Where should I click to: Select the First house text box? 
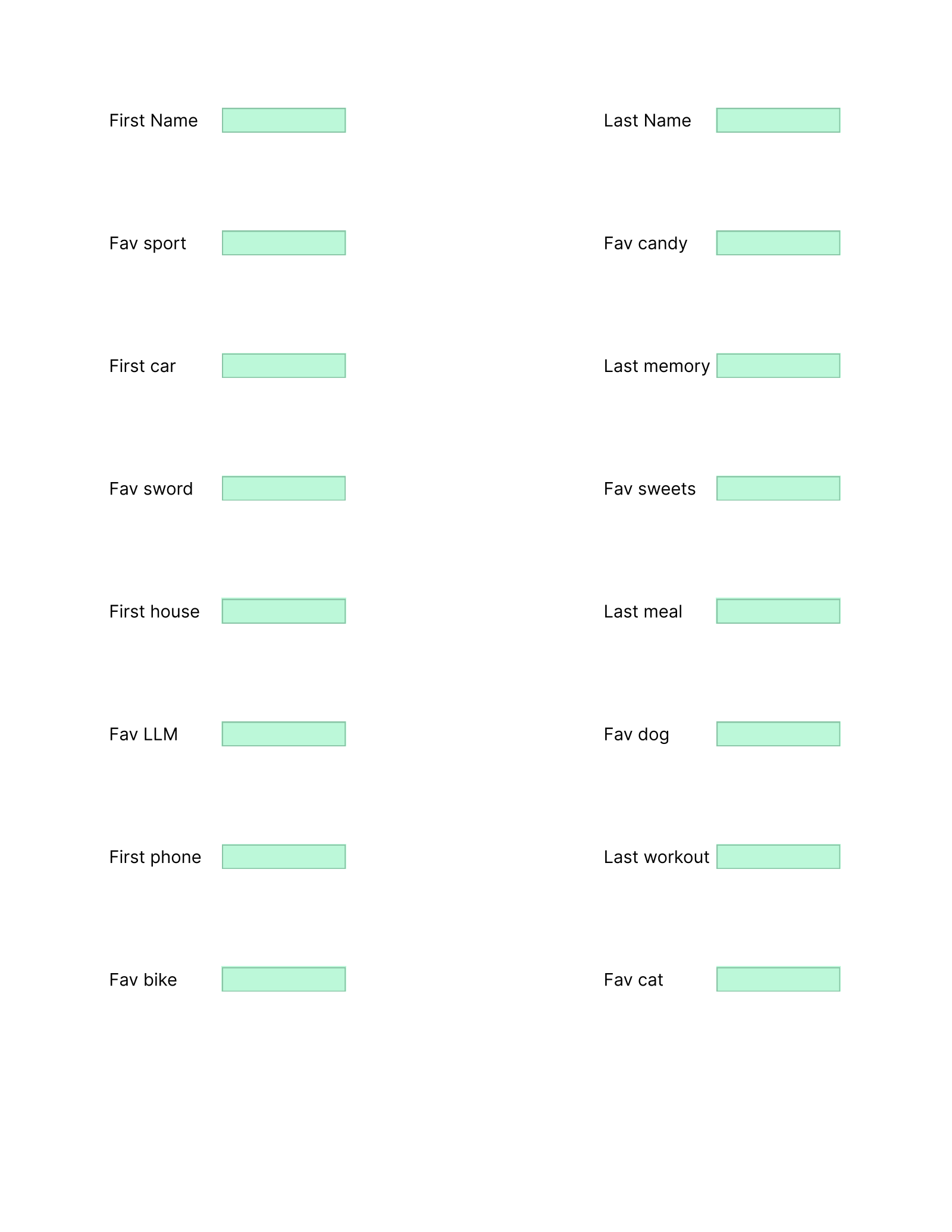(284, 611)
